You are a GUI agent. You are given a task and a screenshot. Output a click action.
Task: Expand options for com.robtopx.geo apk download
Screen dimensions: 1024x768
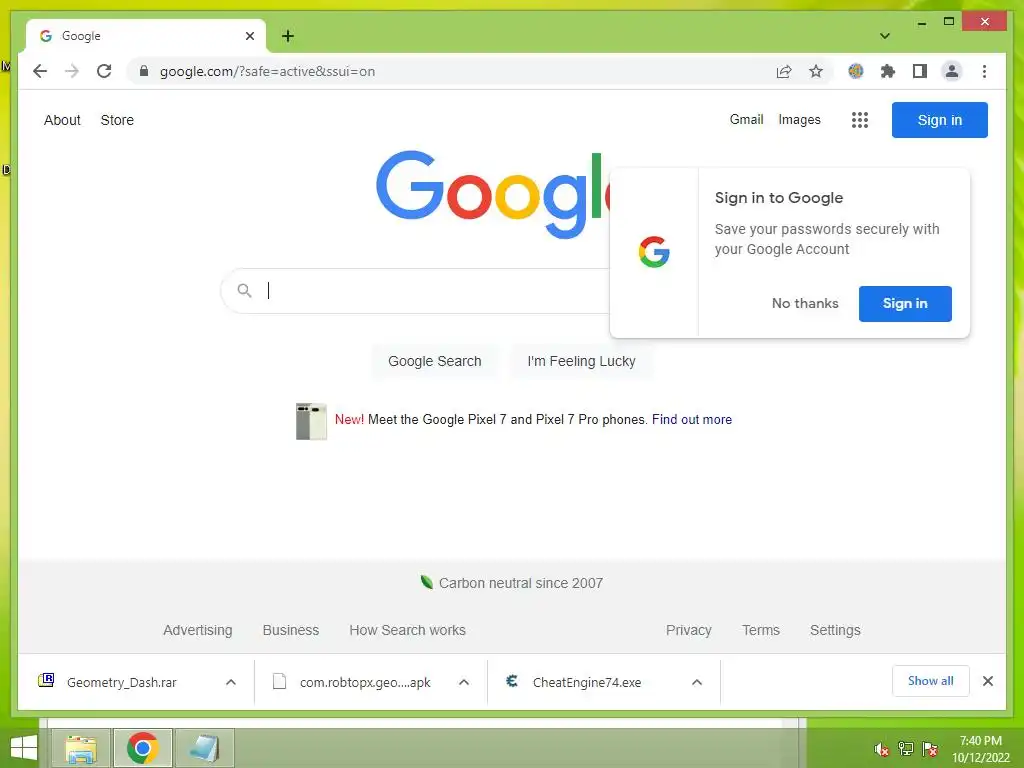[x=464, y=682]
